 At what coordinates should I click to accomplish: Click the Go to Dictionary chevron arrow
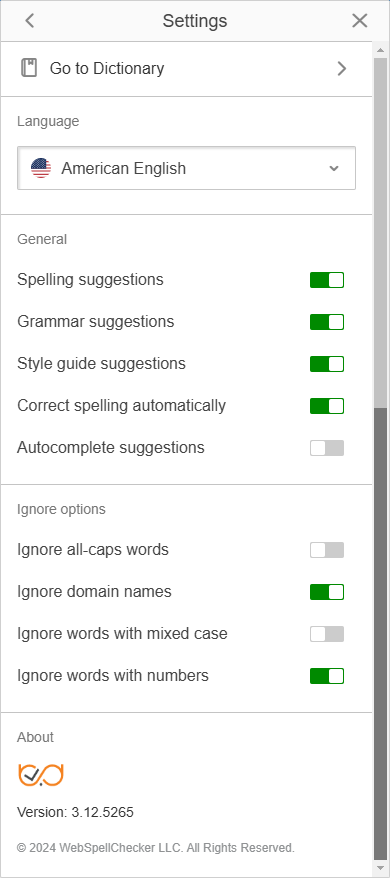pos(342,68)
